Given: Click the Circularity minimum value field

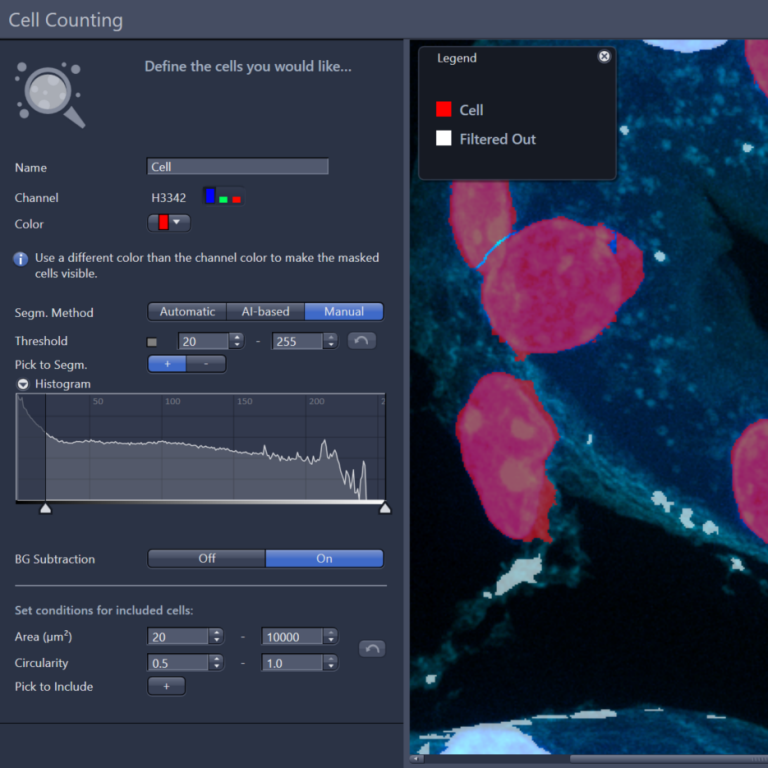Looking at the screenshot, I should (x=177, y=663).
